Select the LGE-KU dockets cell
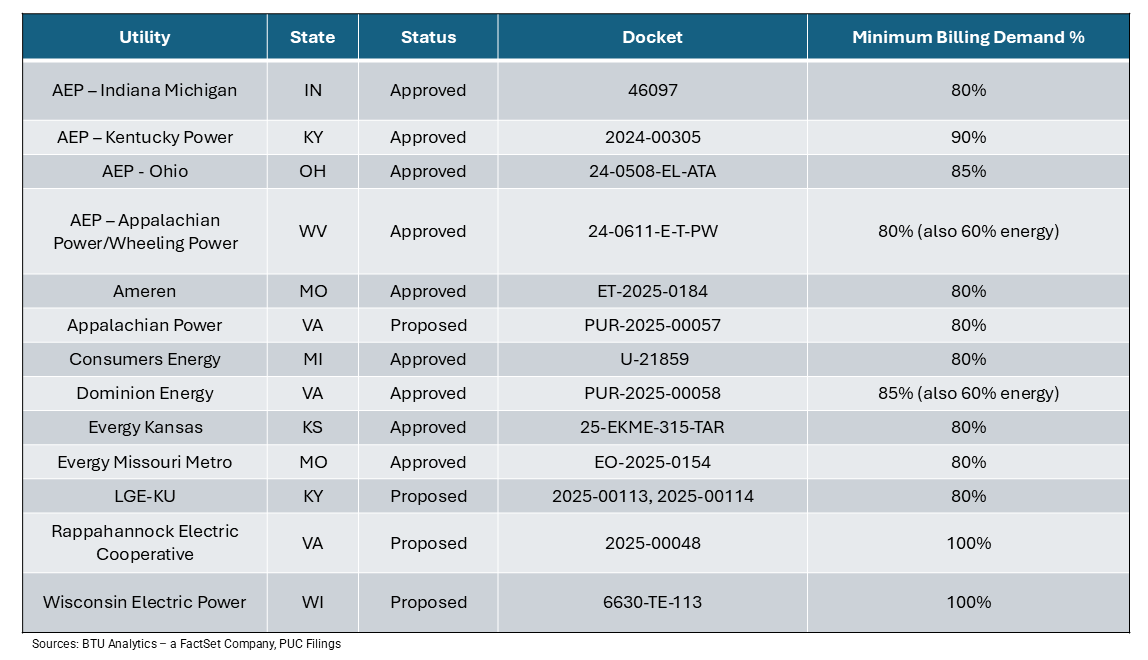The width and height of the screenshot is (1148, 660). [652, 496]
